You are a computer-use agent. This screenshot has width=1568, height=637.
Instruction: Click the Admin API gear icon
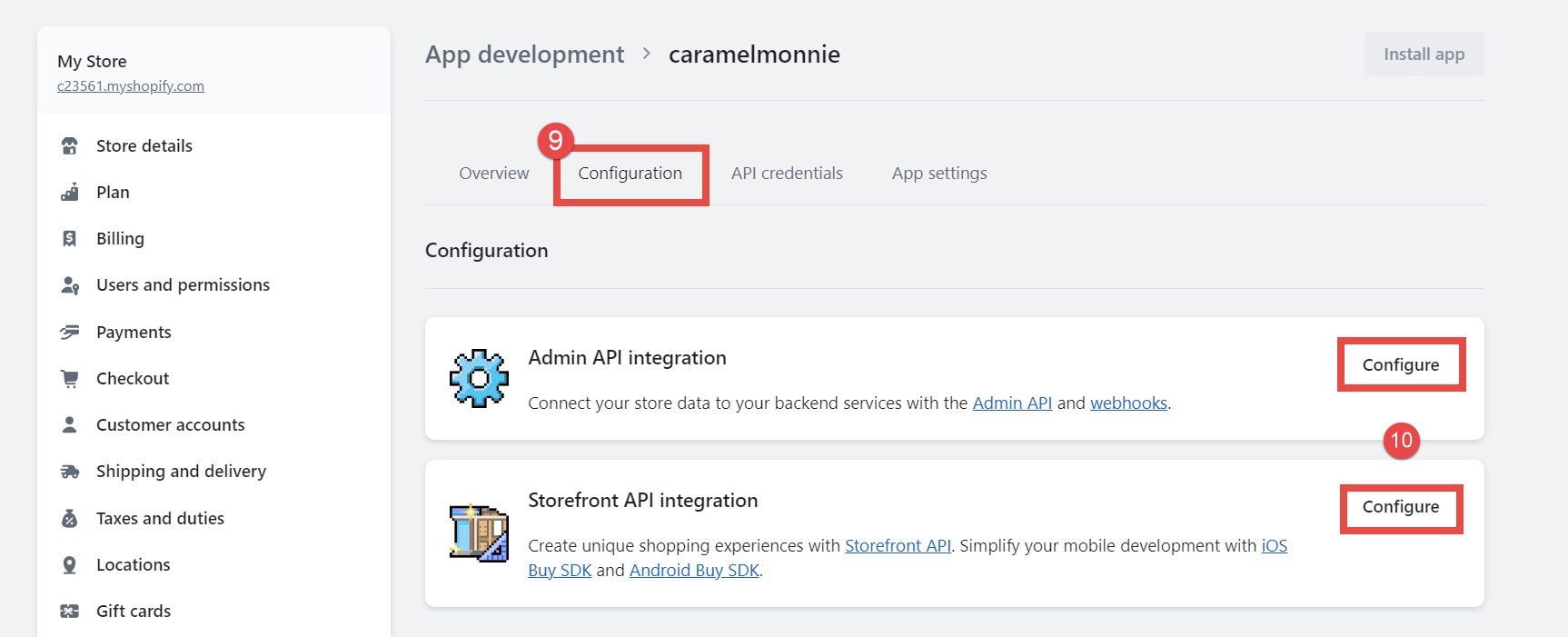(x=479, y=378)
